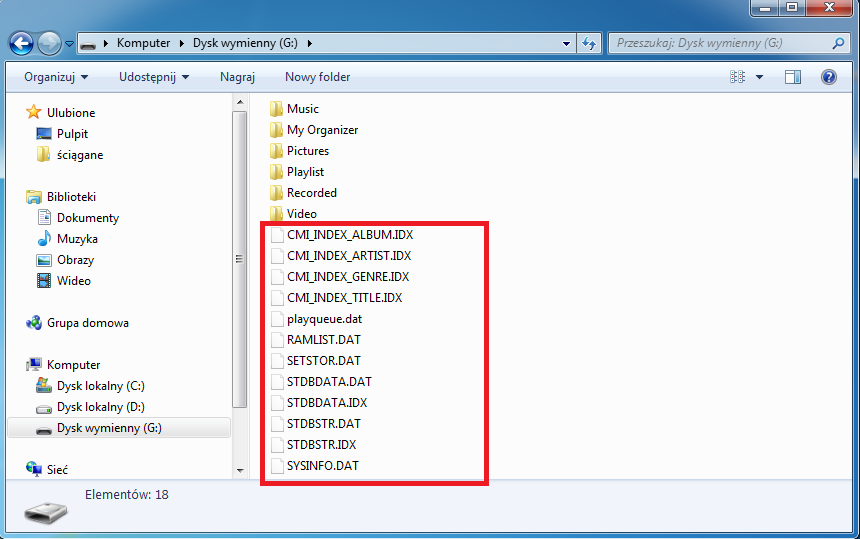Select file SYSINFO.DAT
This screenshot has width=860, height=539.
click(322, 466)
